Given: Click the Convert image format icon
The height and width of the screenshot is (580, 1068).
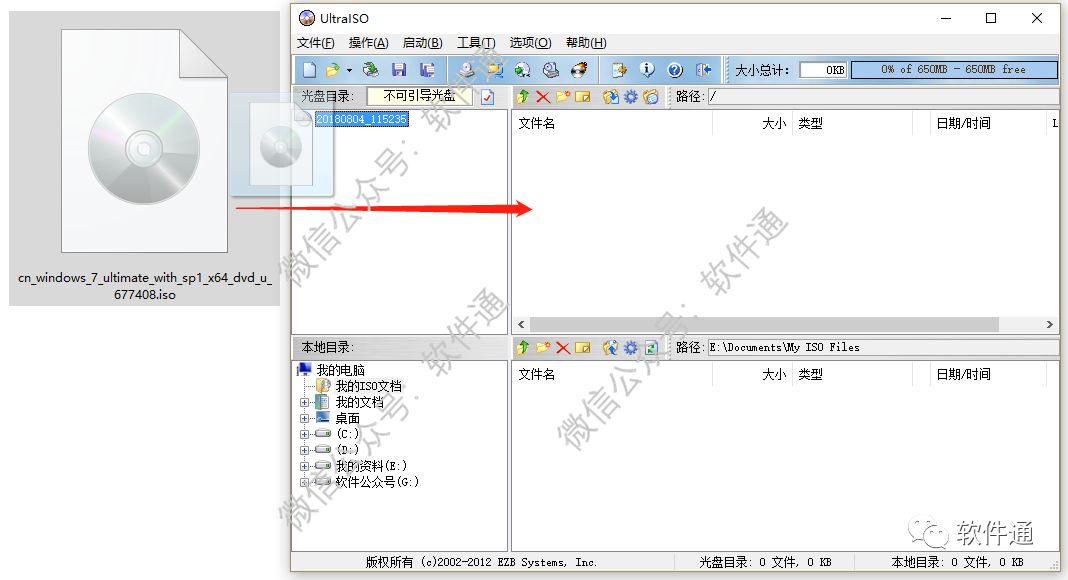Looking at the screenshot, I should [522, 69].
